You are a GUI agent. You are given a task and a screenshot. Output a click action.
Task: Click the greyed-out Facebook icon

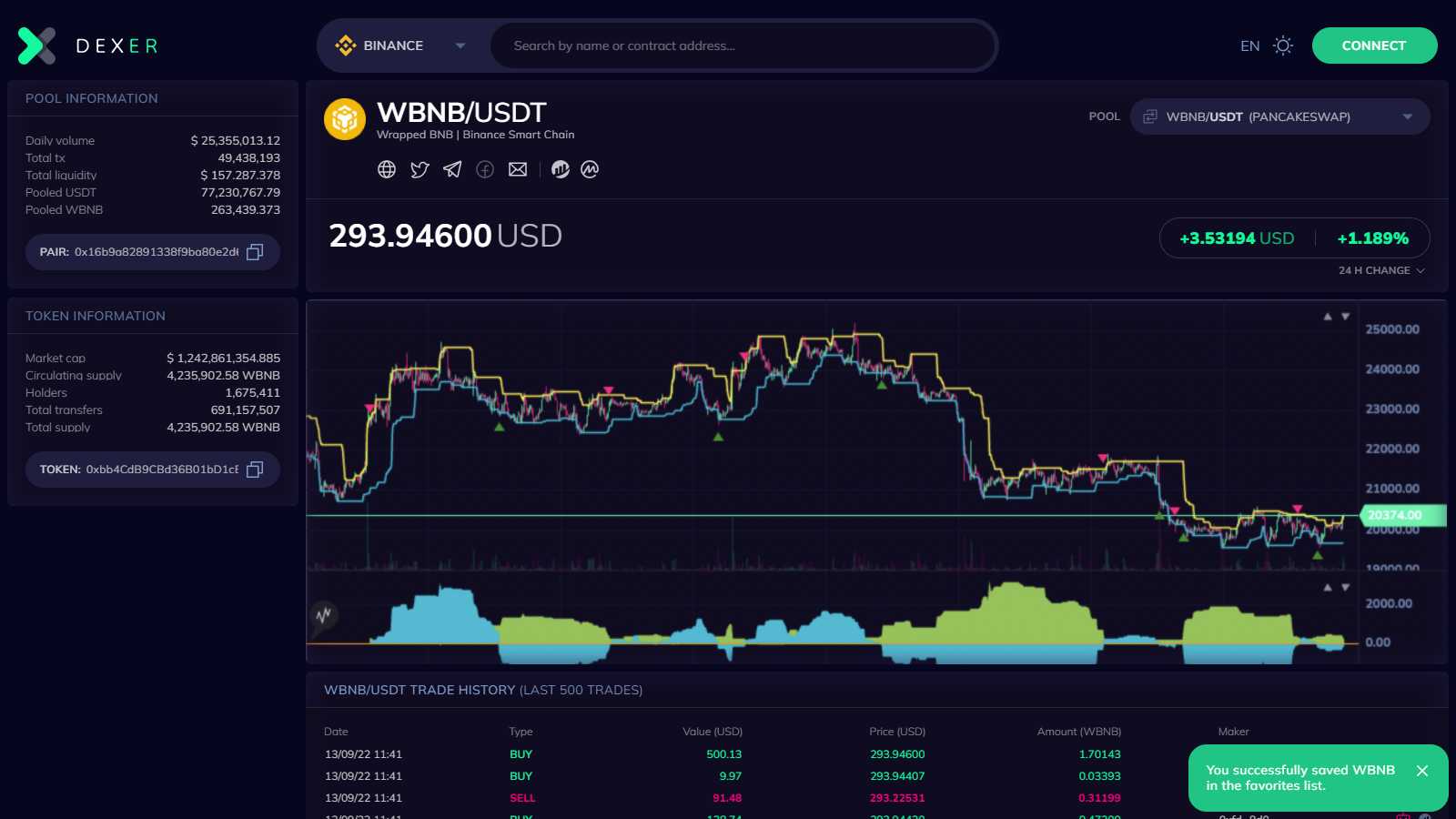[x=485, y=169]
